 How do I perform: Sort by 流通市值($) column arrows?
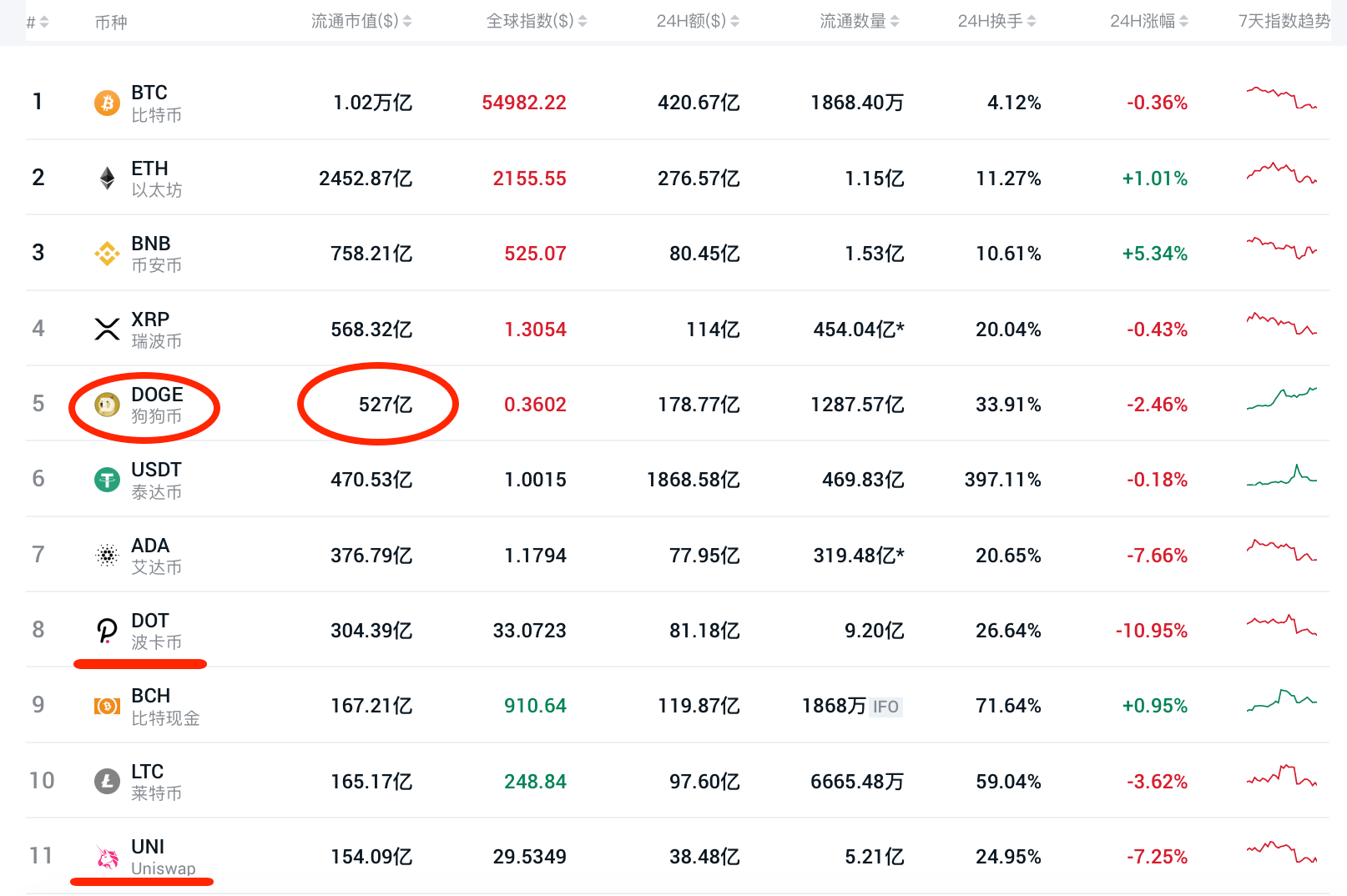(x=407, y=22)
